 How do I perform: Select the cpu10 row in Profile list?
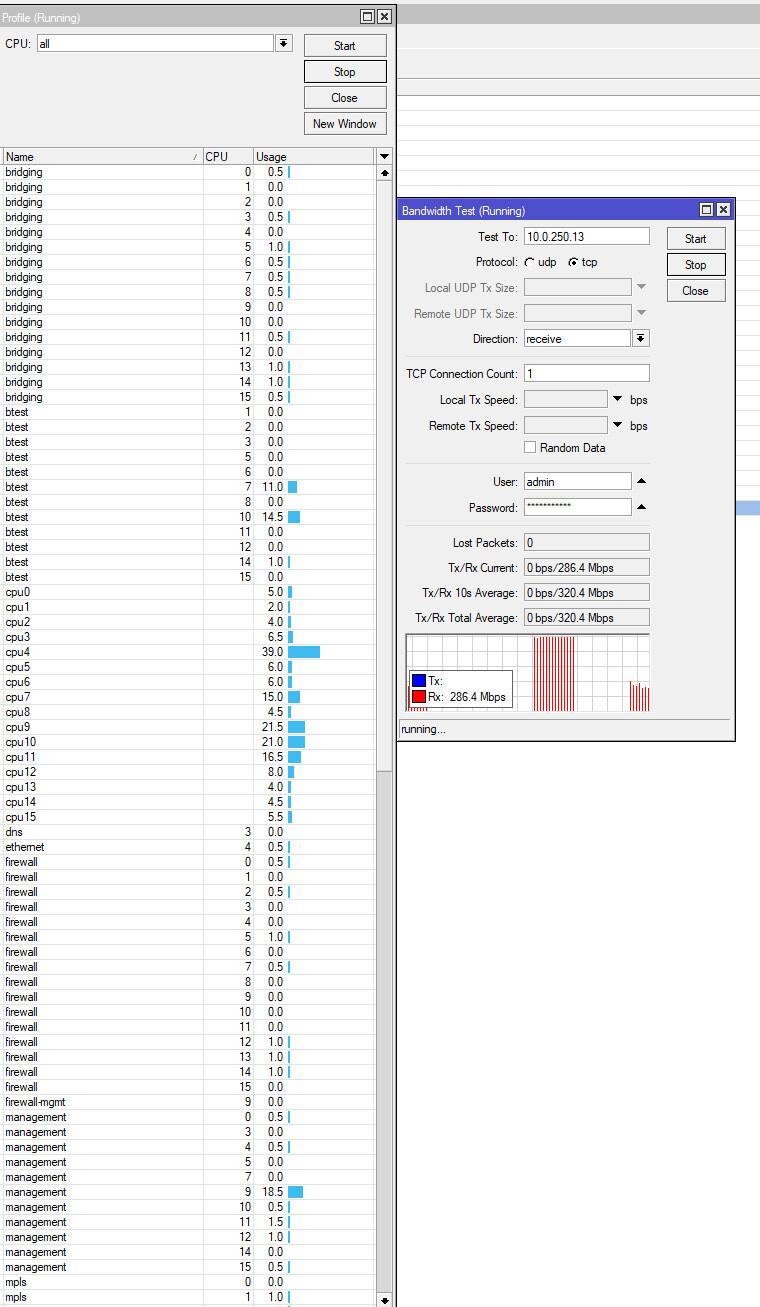point(189,742)
